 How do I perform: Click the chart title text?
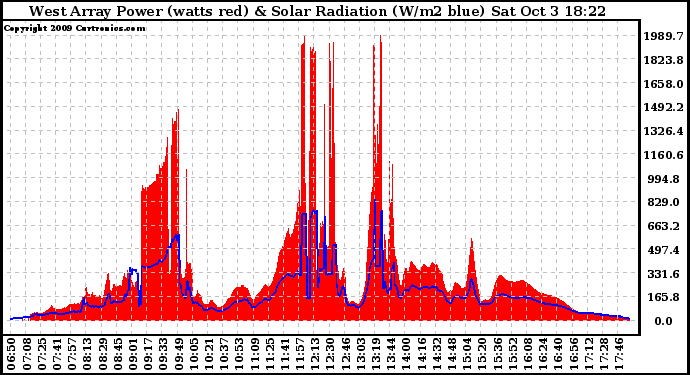(317, 11)
